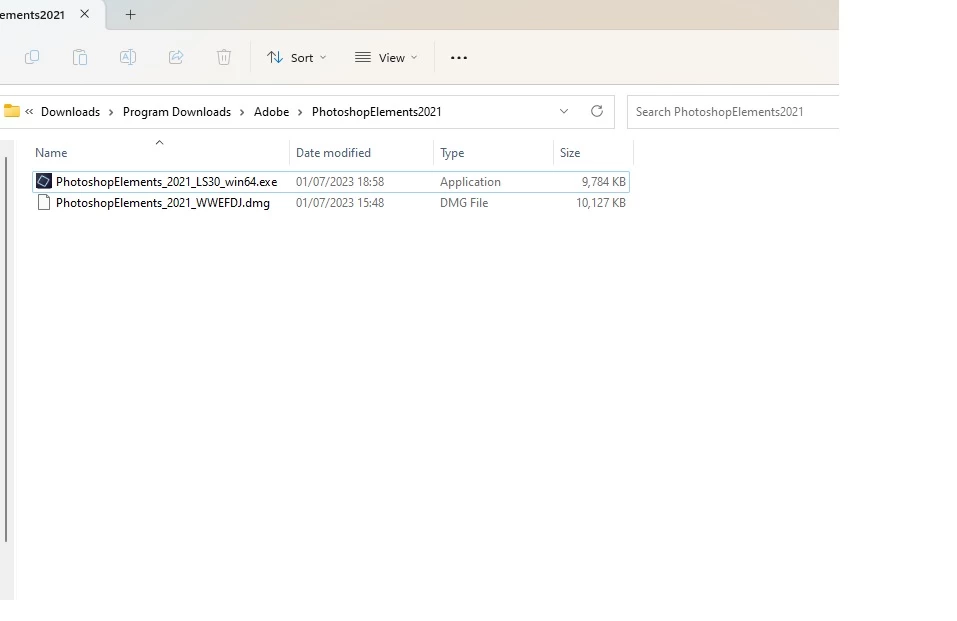Screen dimensions: 957x621
Task: Open the See more three-dots menu
Action: point(459,57)
